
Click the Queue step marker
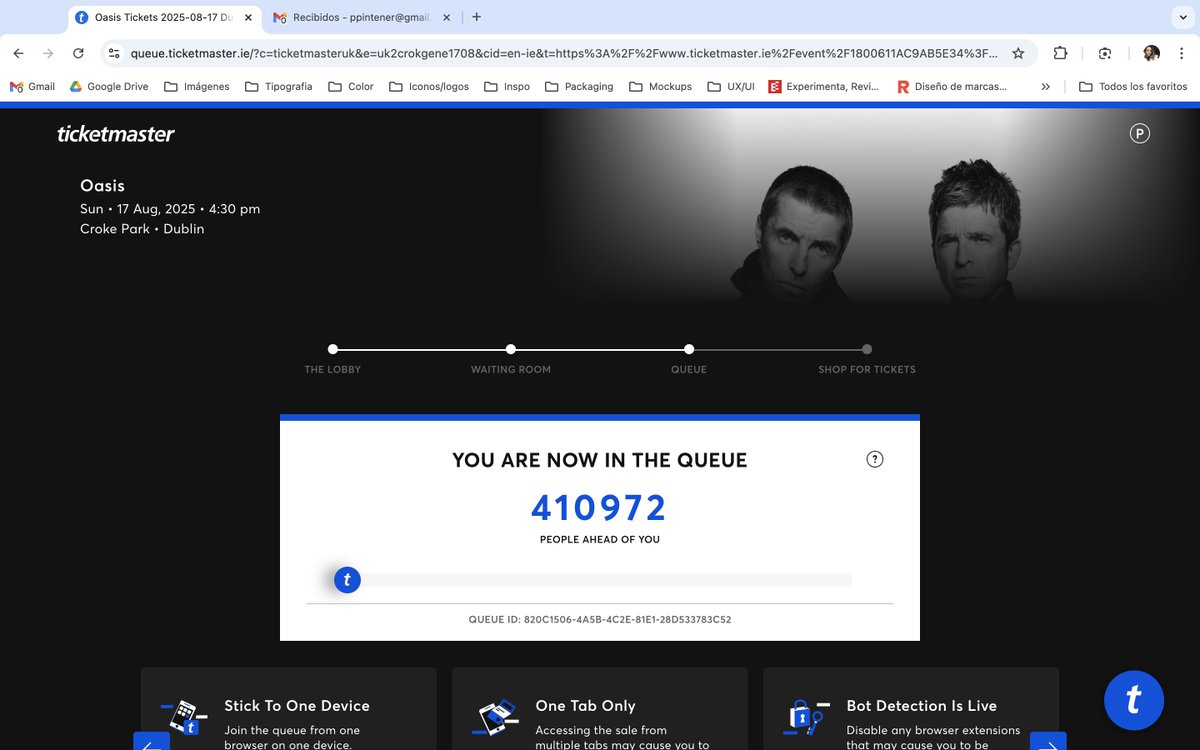(x=689, y=349)
